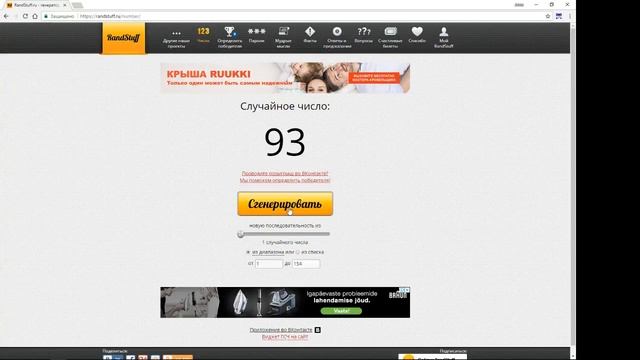Move the count slider handle

click(x=240, y=234)
